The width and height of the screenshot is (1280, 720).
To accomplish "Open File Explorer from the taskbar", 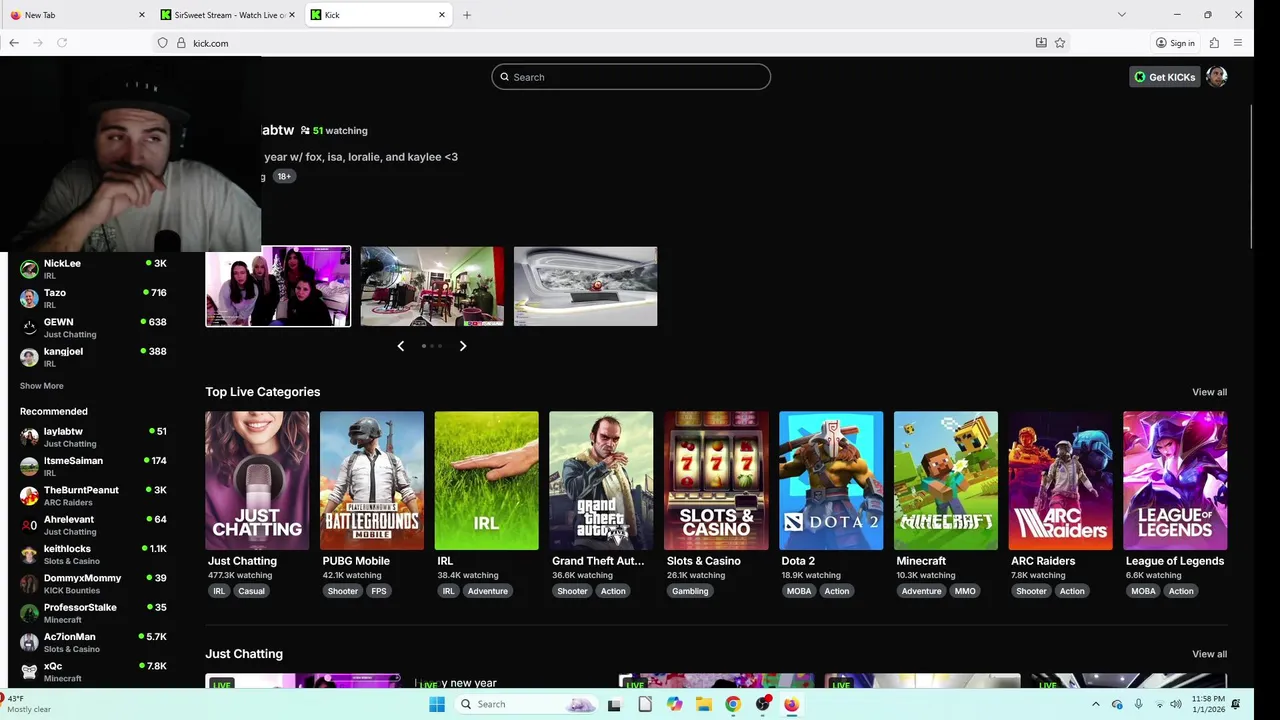I will click(x=704, y=704).
